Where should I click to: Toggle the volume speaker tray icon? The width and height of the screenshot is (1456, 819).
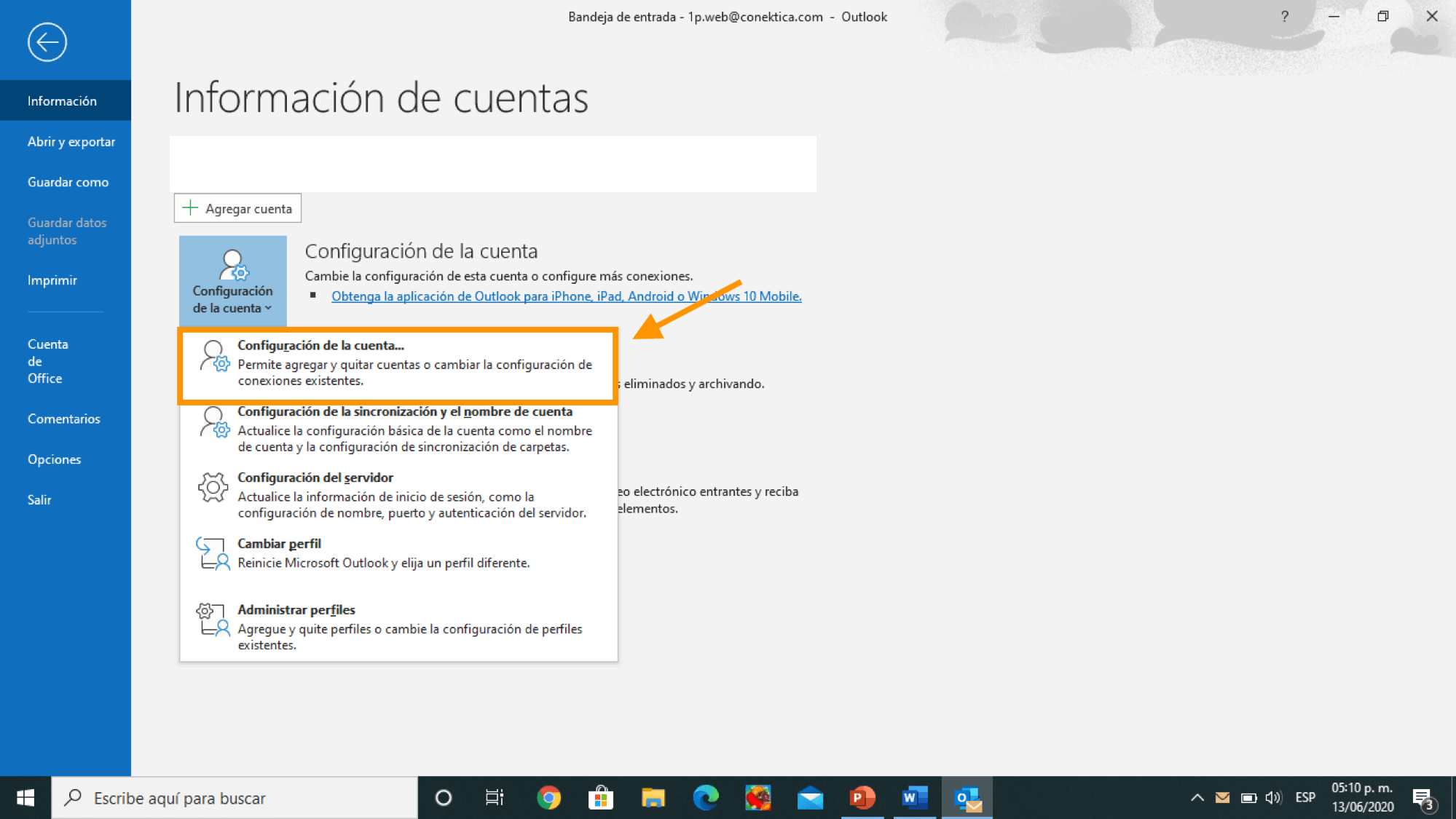[x=1273, y=798]
